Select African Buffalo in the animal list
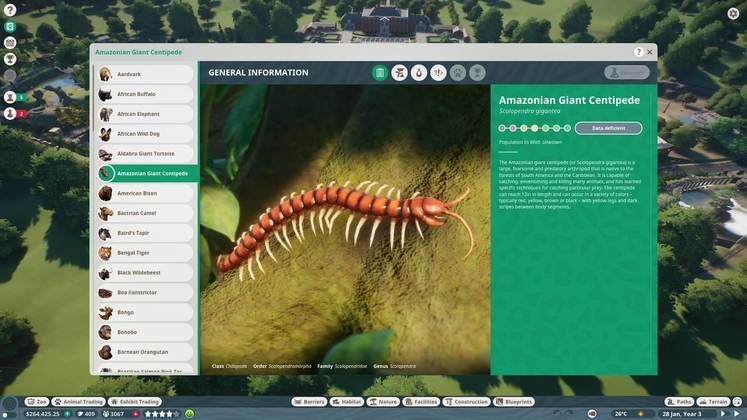The width and height of the screenshot is (747, 420). [x=145, y=94]
